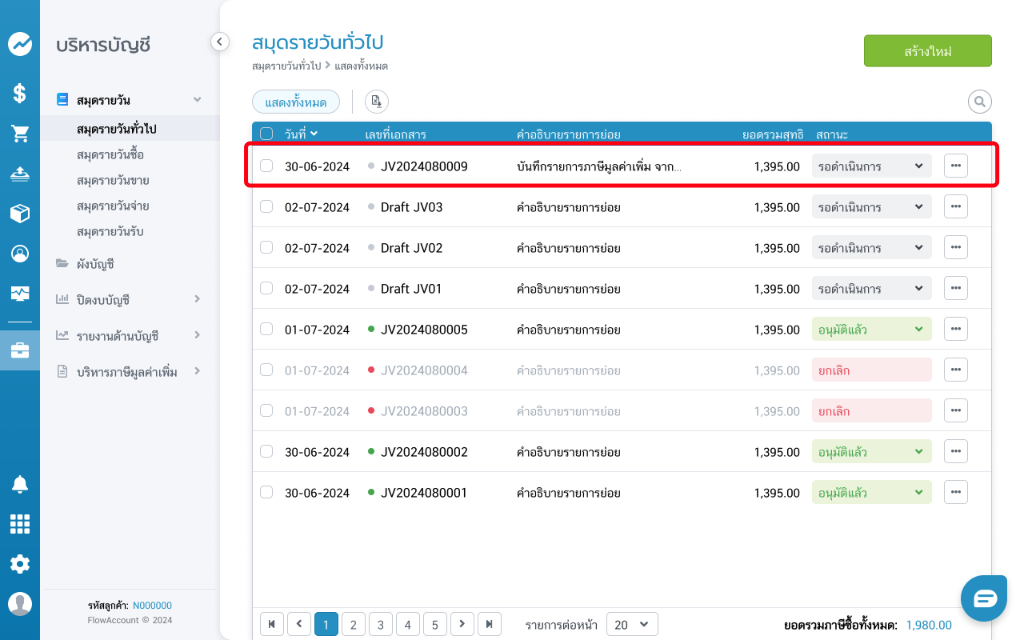This screenshot has width=1024, height=640.
Task: Click the export document icon beside filter
Action: coord(376,101)
